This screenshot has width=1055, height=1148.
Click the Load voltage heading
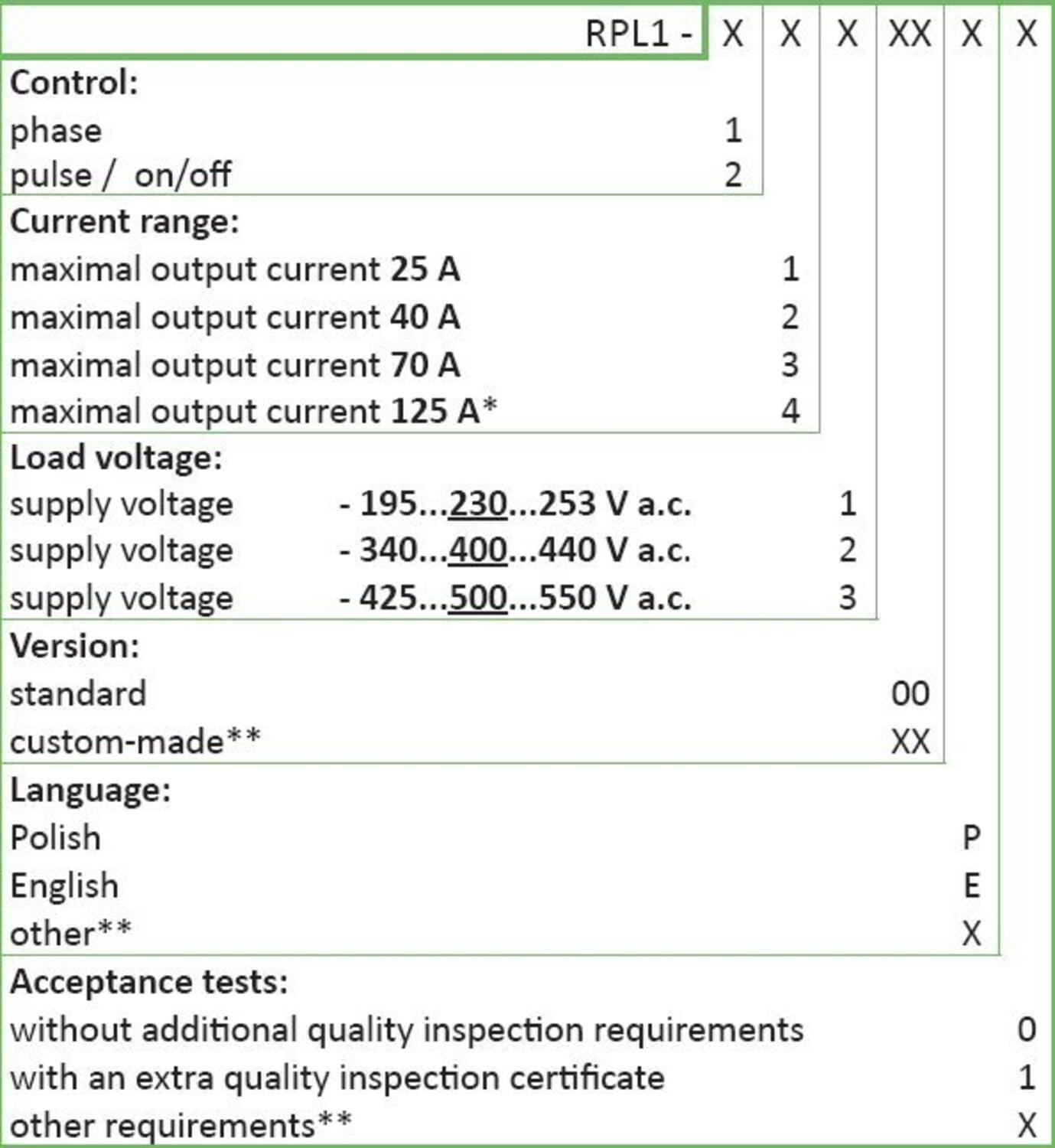[116, 458]
